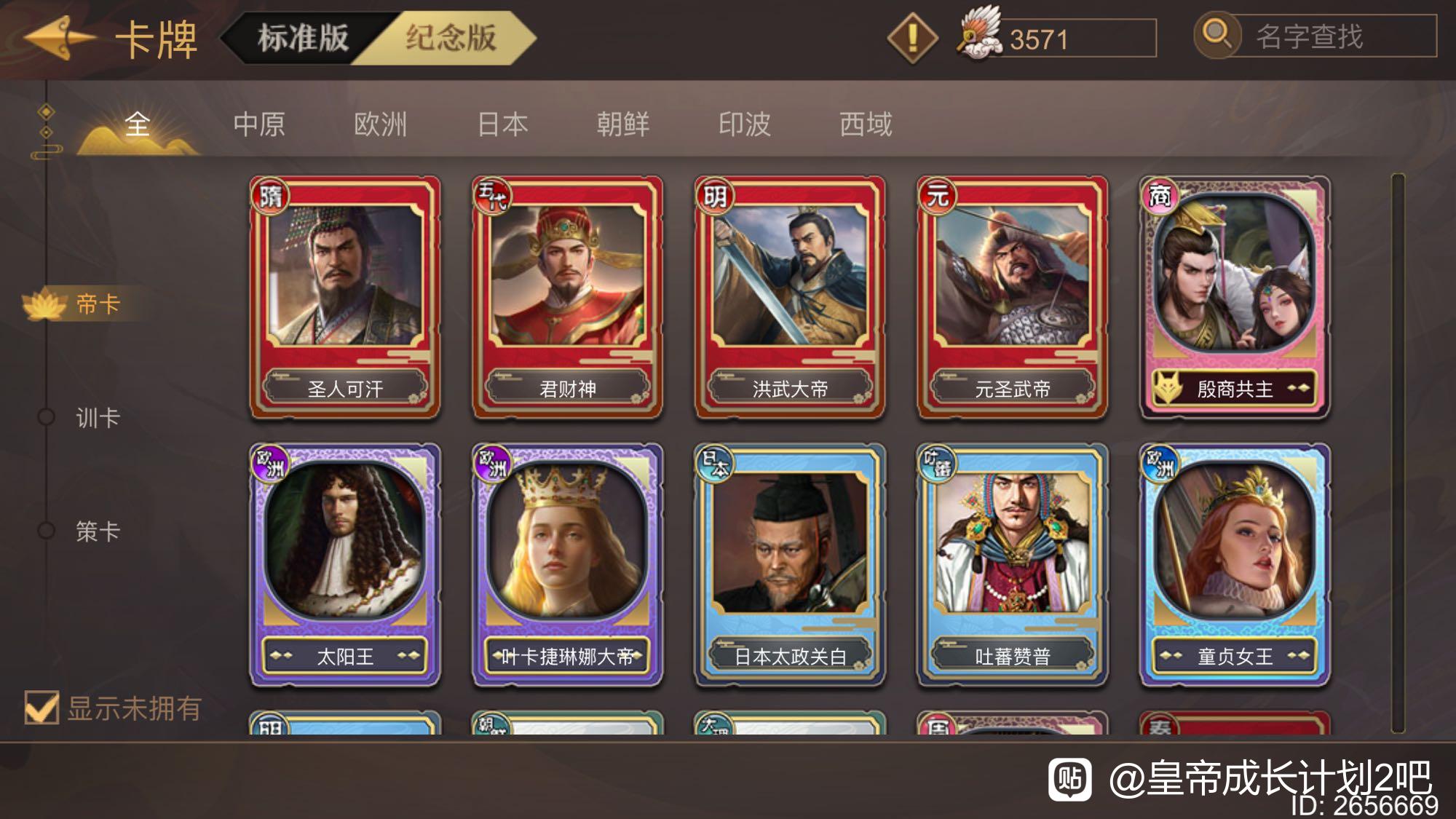Open the 西域 region filter

point(866,124)
